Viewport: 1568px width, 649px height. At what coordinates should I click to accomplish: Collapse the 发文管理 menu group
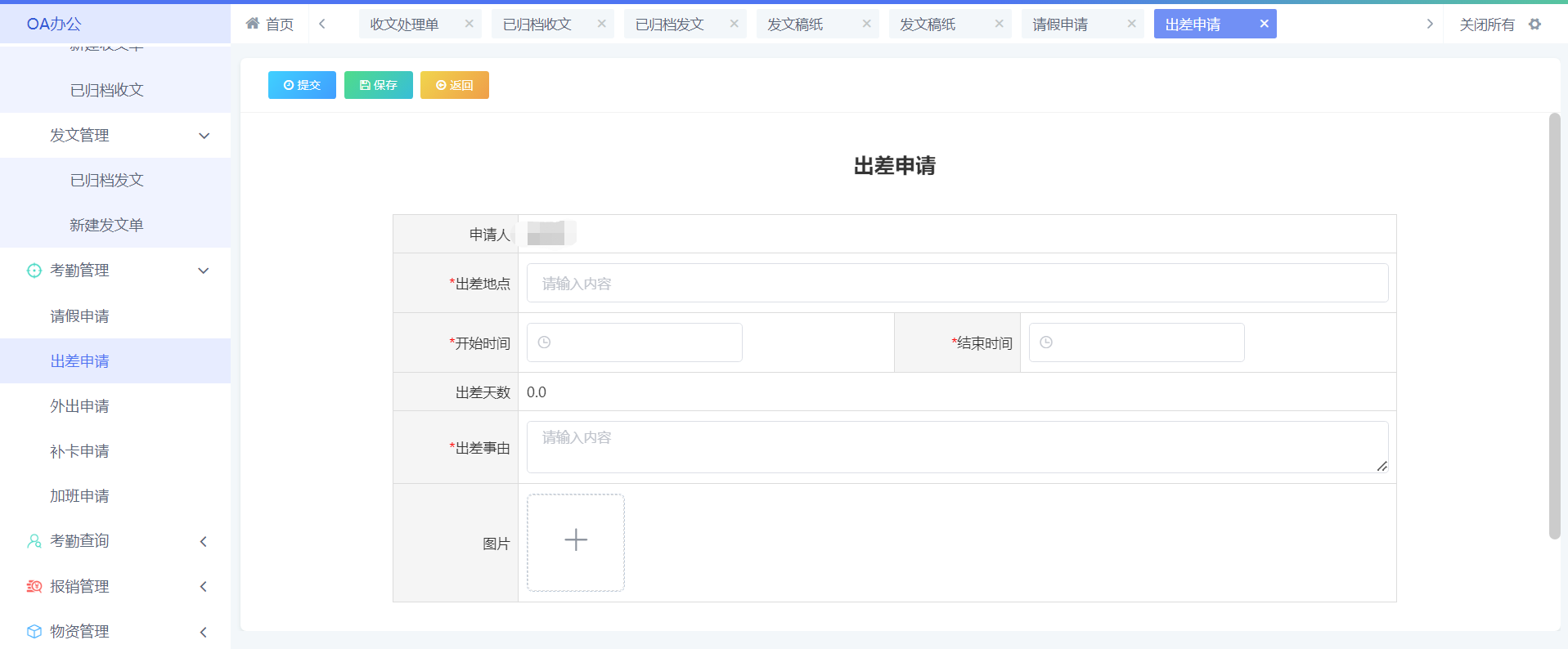(204, 136)
